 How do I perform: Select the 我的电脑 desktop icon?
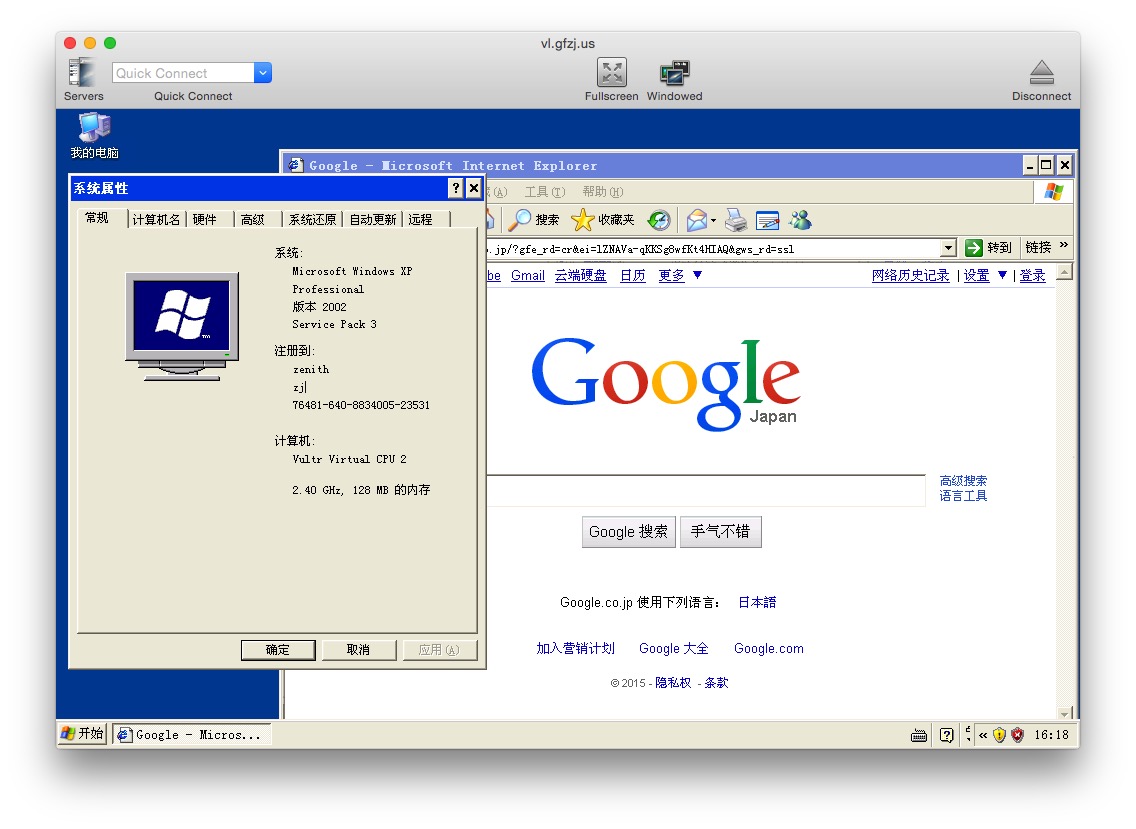(x=94, y=136)
